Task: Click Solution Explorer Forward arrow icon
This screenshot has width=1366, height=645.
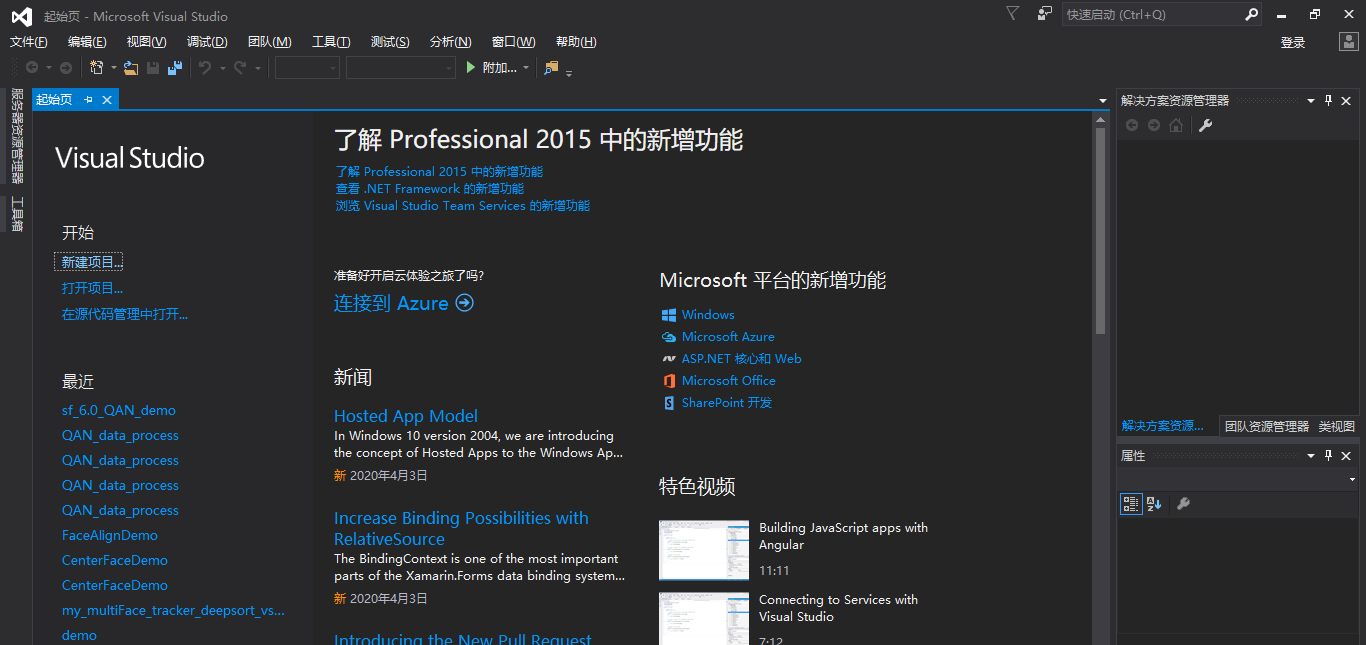Action: (x=1154, y=125)
